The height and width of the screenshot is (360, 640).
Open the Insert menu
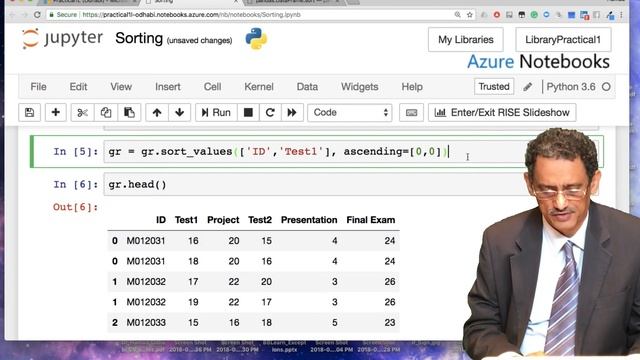[x=167, y=87]
